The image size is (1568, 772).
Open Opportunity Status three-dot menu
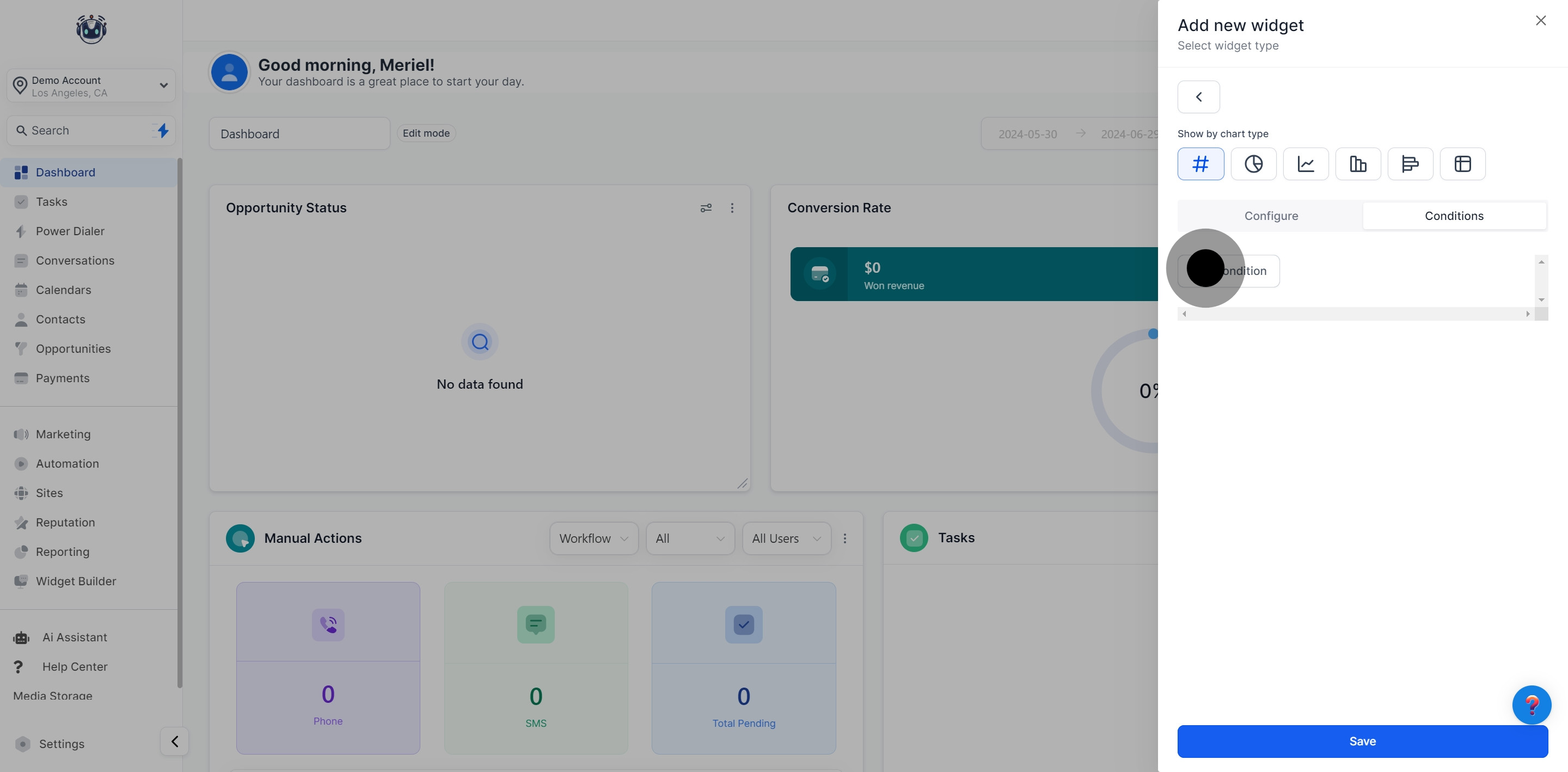click(732, 208)
